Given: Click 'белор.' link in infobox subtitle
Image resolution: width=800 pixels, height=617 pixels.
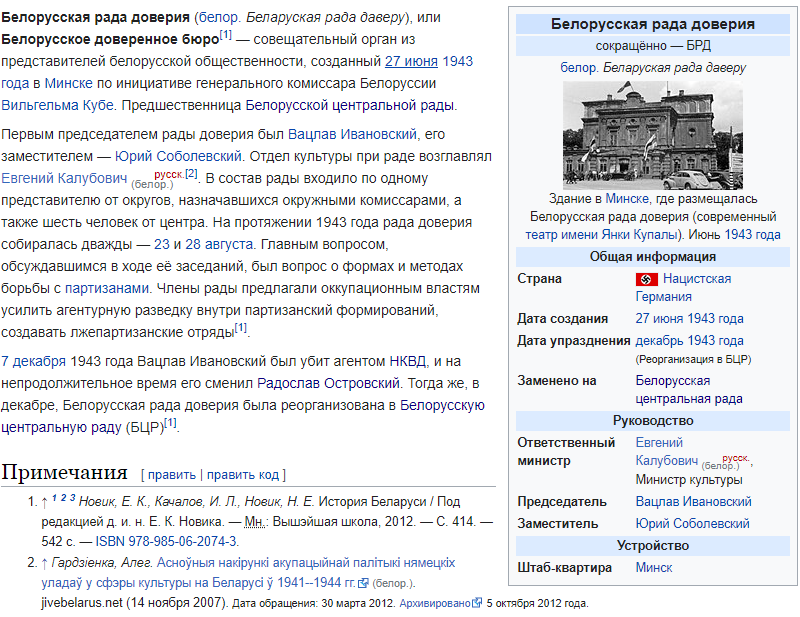Looking at the screenshot, I should tap(578, 67).
